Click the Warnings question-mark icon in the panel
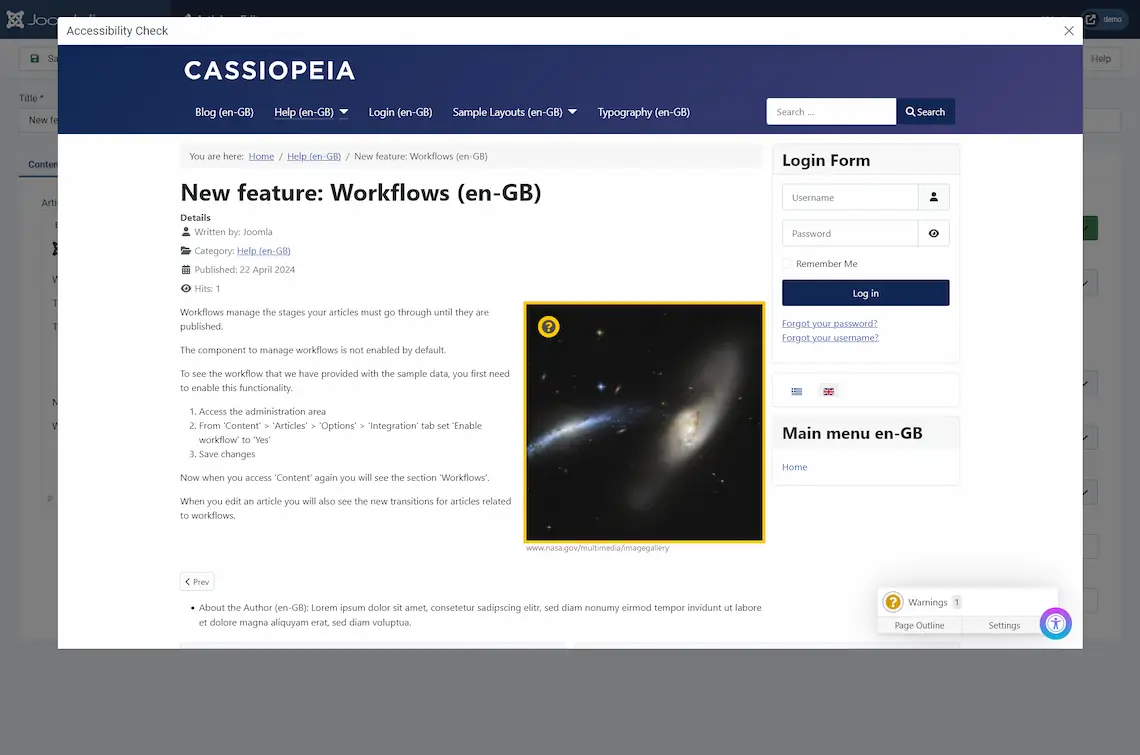This screenshot has width=1140, height=755. pos(893,602)
